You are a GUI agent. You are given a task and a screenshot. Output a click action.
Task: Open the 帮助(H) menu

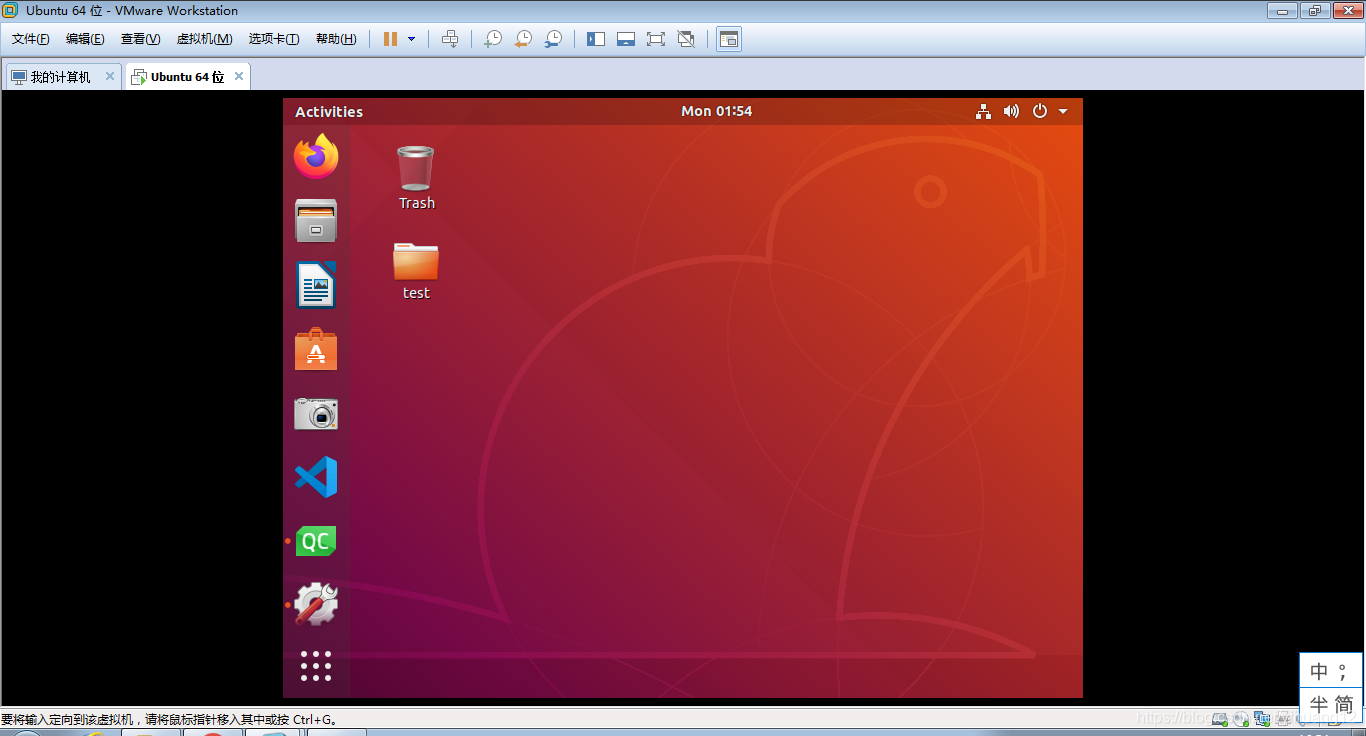[336, 39]
